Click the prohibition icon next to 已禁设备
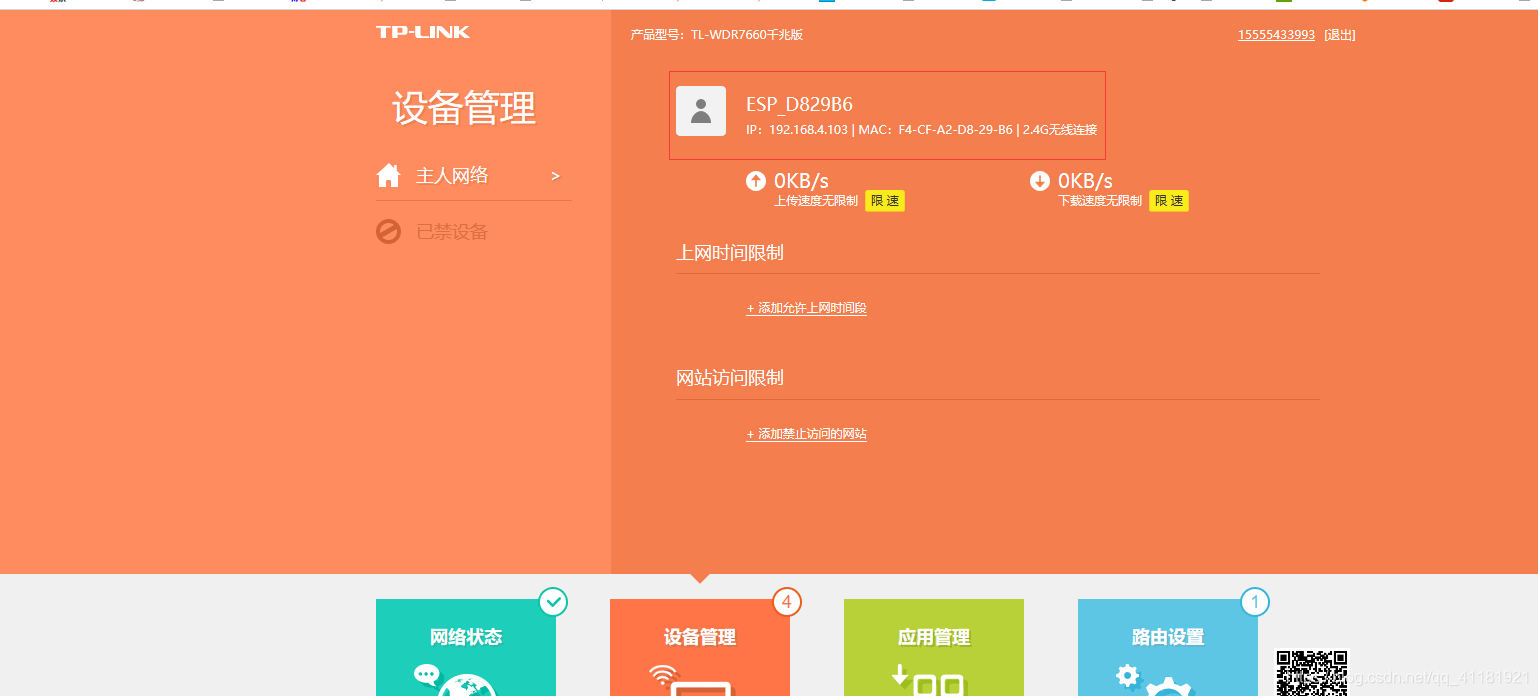 coord(389,231)
